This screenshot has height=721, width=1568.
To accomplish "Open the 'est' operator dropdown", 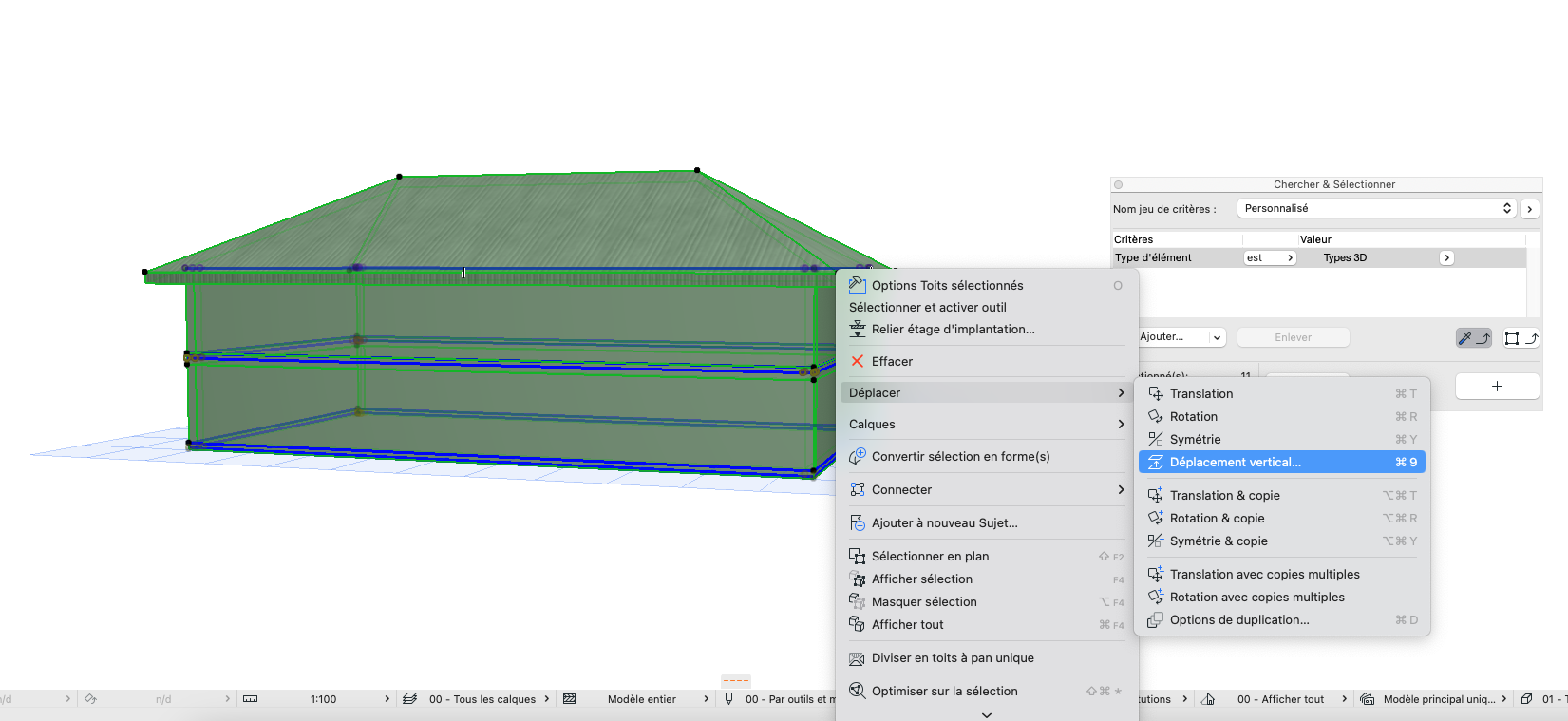I will pyautogui.click(x=1270, y=257).
